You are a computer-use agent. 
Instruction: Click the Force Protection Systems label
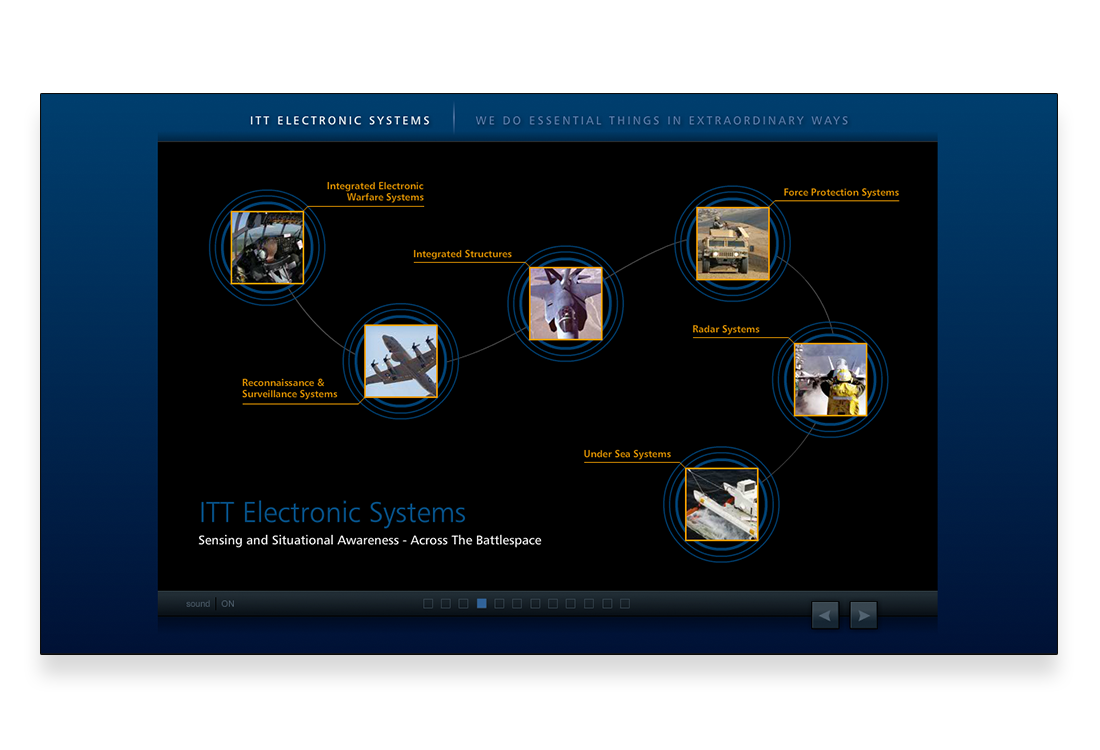tap(840, 192)
